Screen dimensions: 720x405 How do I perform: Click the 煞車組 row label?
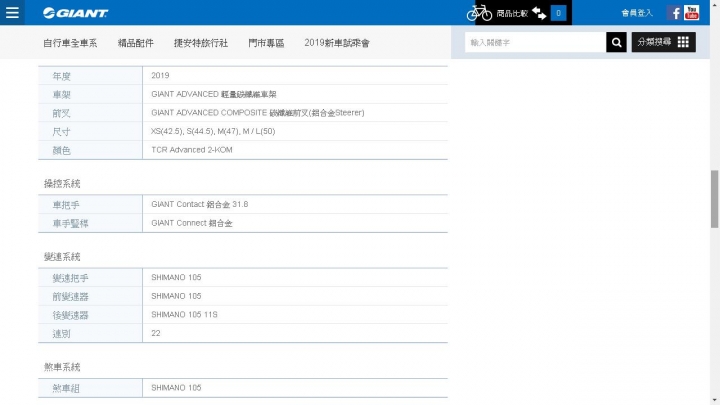pyautogui.click(x=66, y=388)
